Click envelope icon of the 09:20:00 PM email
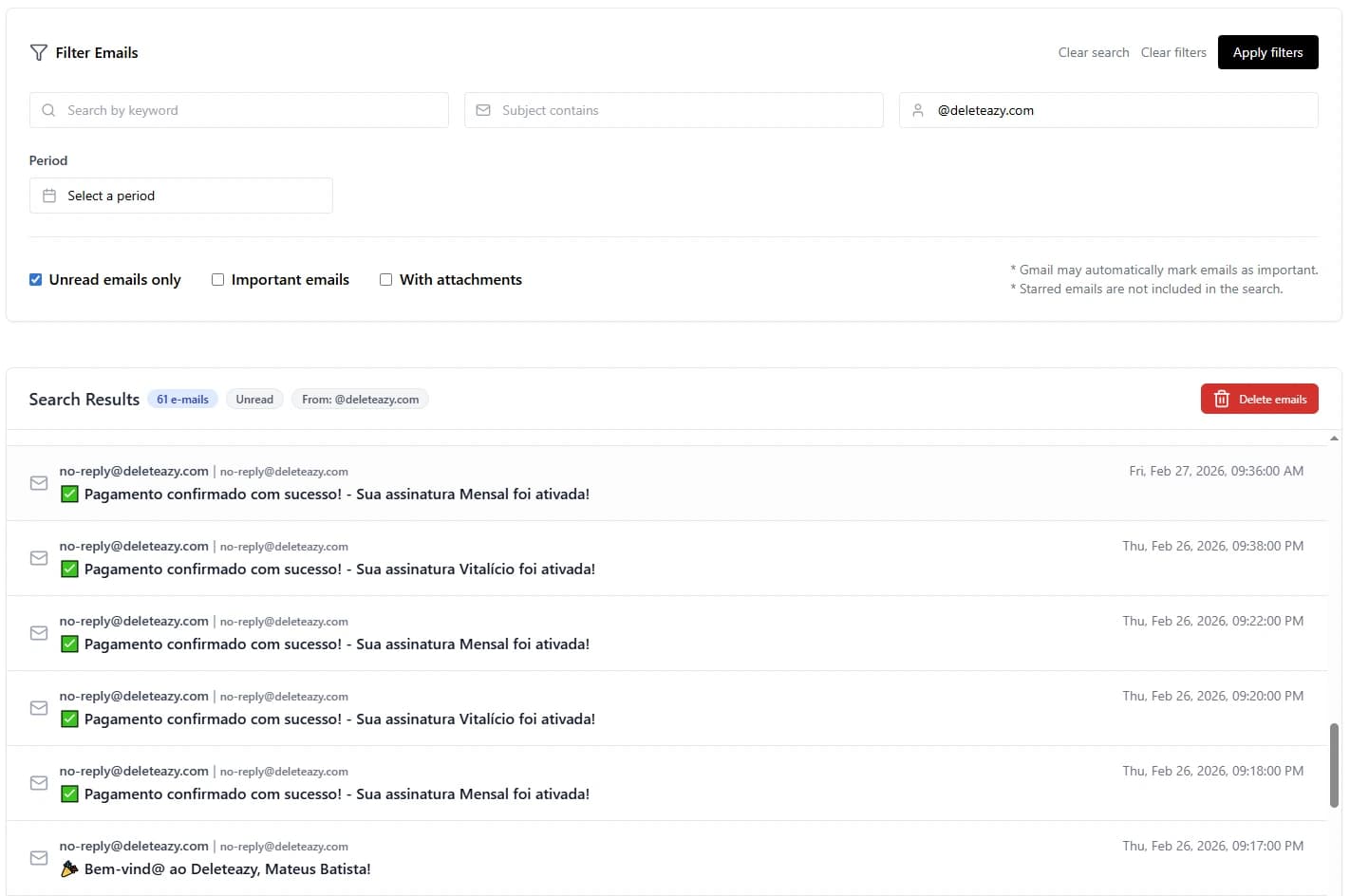Viewport: 1350px width, 896px height. click(39, 708)
